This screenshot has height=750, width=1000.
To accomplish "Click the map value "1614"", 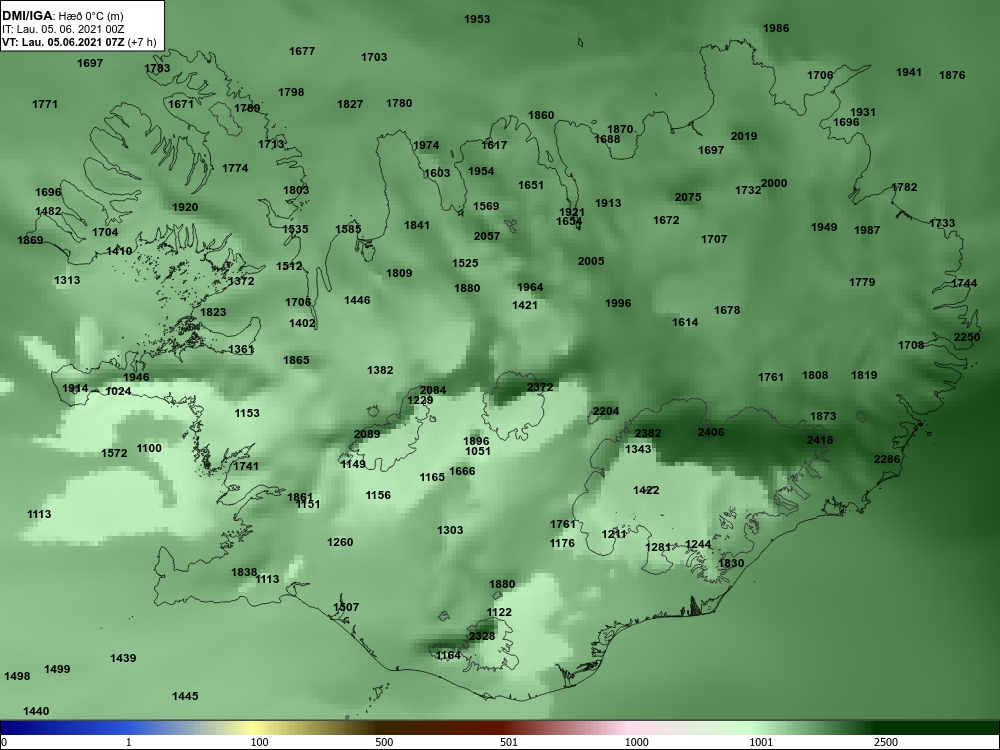I will [685, 323].
